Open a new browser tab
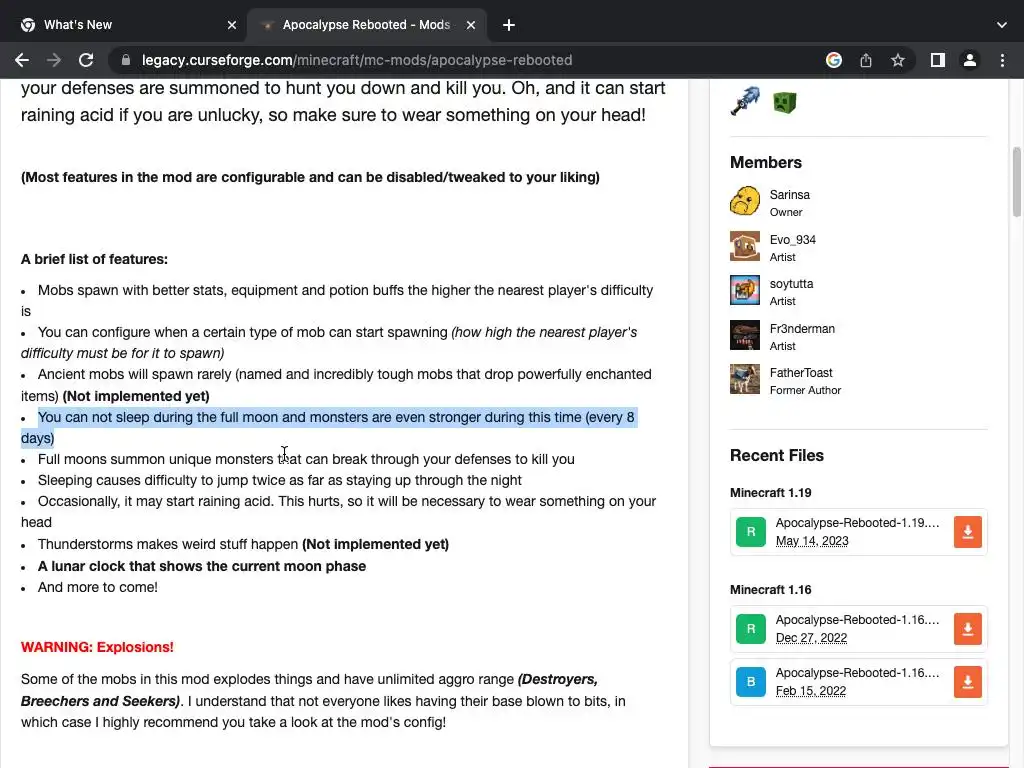 click(x=509, y=25)
